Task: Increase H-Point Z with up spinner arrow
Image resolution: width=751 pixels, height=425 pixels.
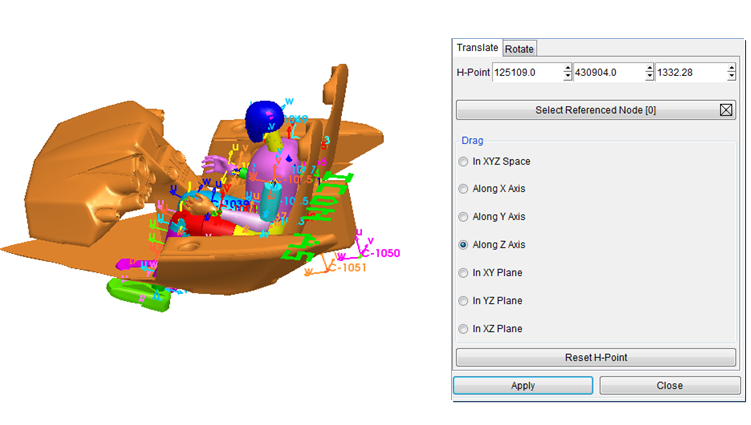Action: click(731, 68)
